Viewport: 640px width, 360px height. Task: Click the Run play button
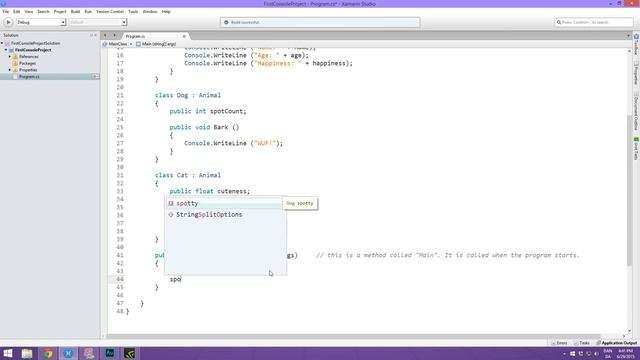point(8,22)
